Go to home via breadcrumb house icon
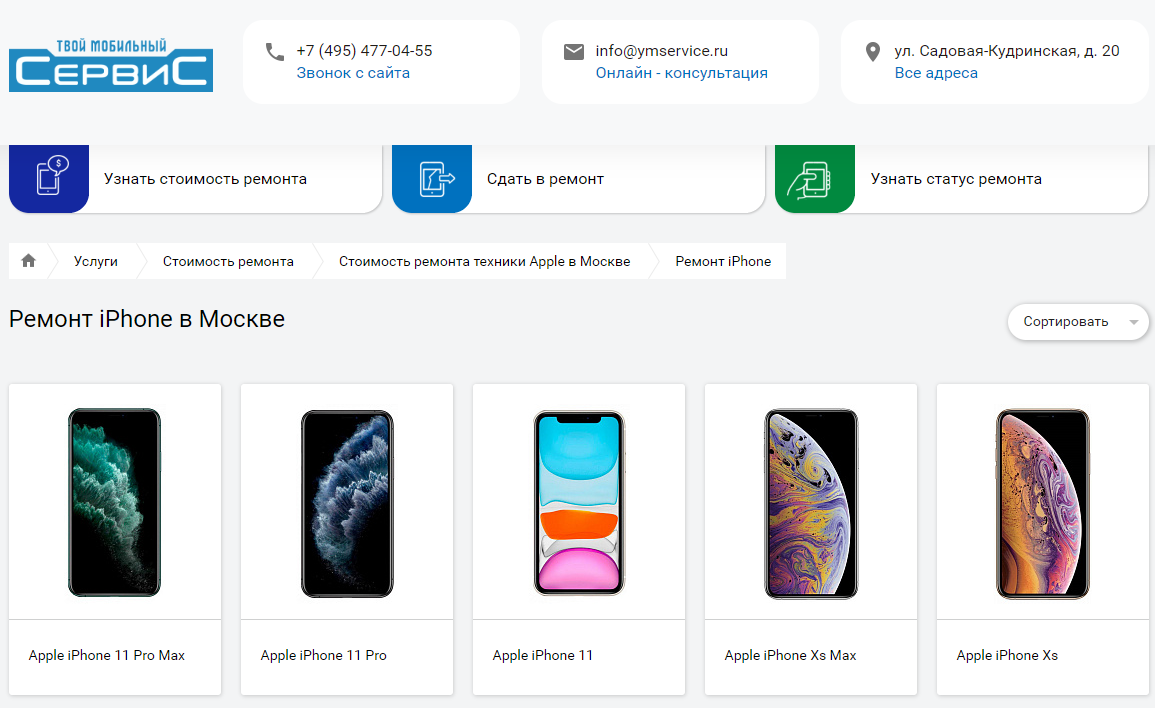This screenshot has width=1155, height=708. tap(29, 261)
